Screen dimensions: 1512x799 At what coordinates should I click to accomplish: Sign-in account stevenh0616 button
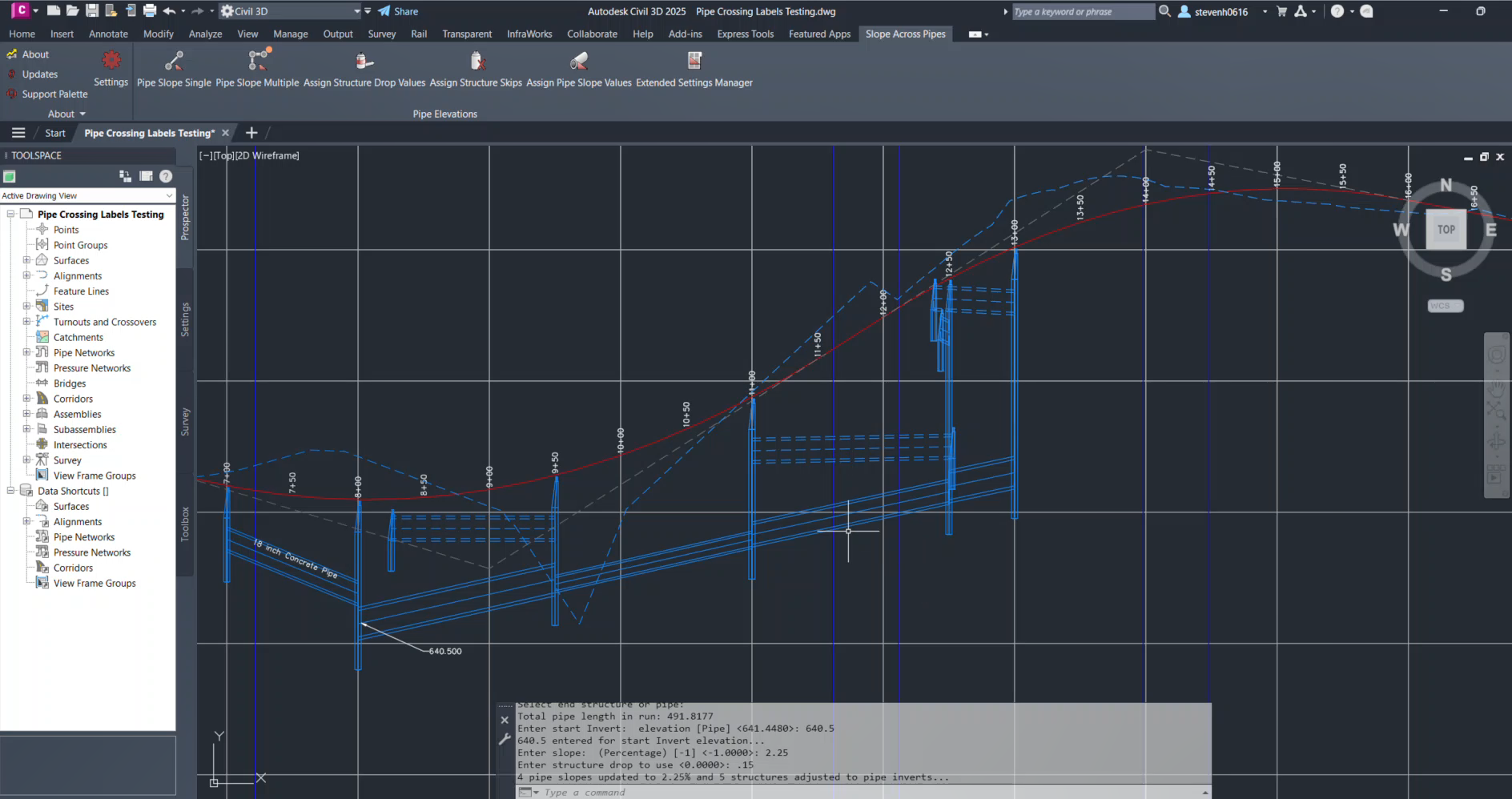(1213, 11)
